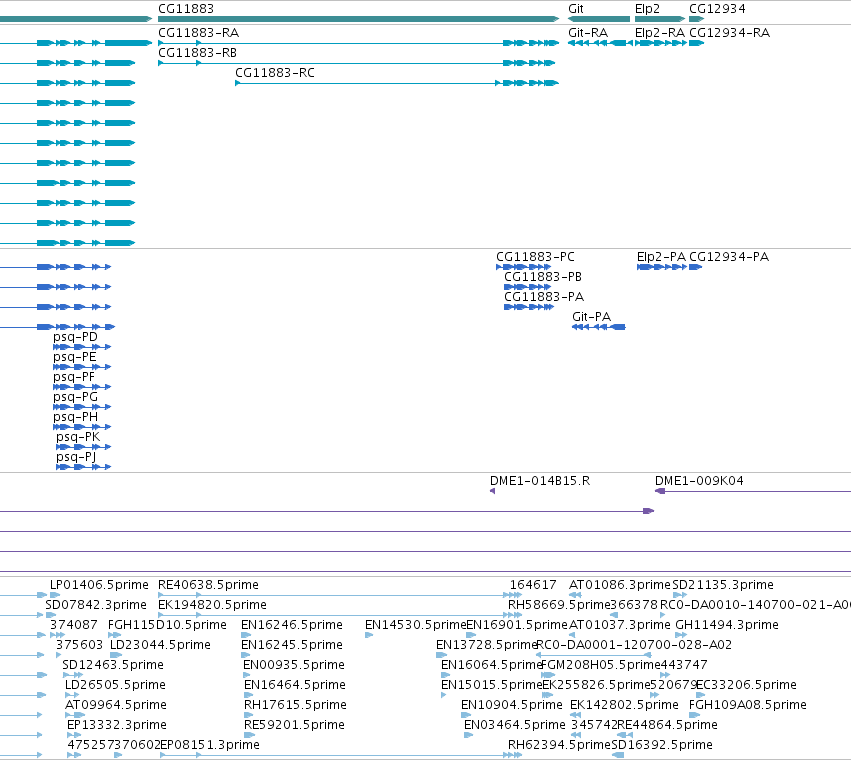Select the CG11883-PC protein label
The height and width of the screenshot is (760, 851).
pos(535,257)
